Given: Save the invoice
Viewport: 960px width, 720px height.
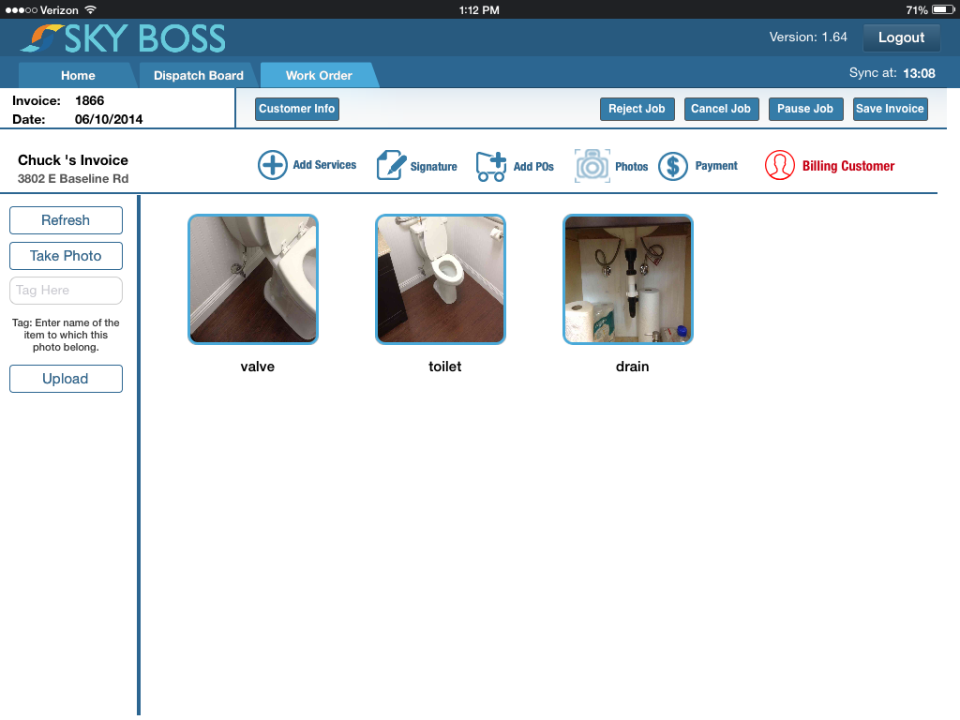Looking at the screenshot, I should point(890,108).
